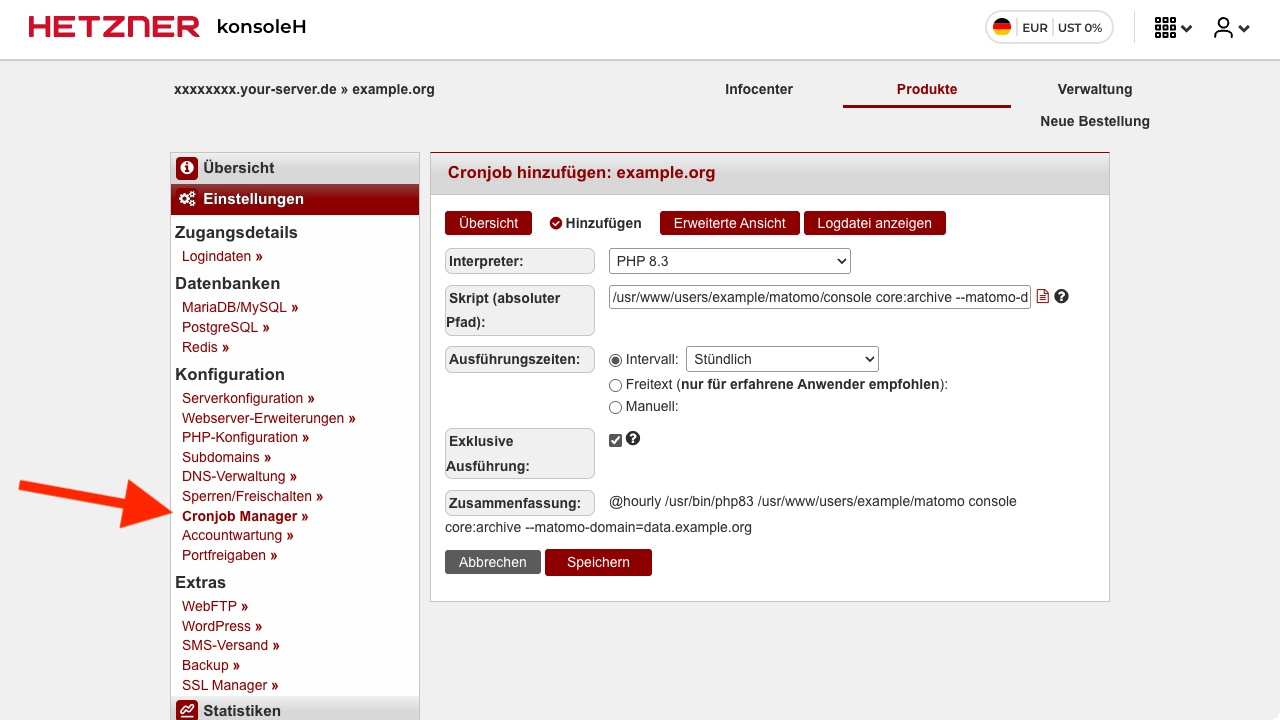Screen dimensions: 1280x720
Task: Open the WebFTP link
Action: tap(215, 606)
